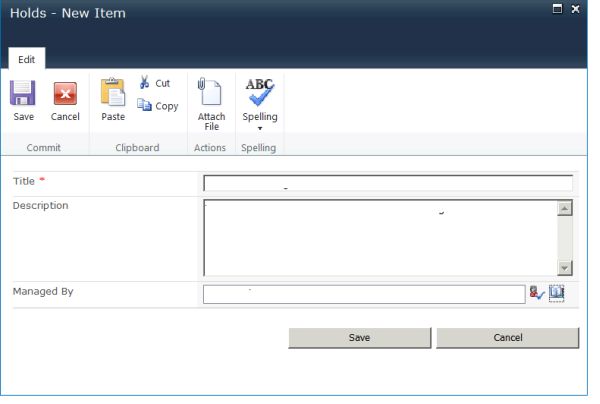Click the Copy ribbon icon
This screenshot has height=404, width=600.
144,104
